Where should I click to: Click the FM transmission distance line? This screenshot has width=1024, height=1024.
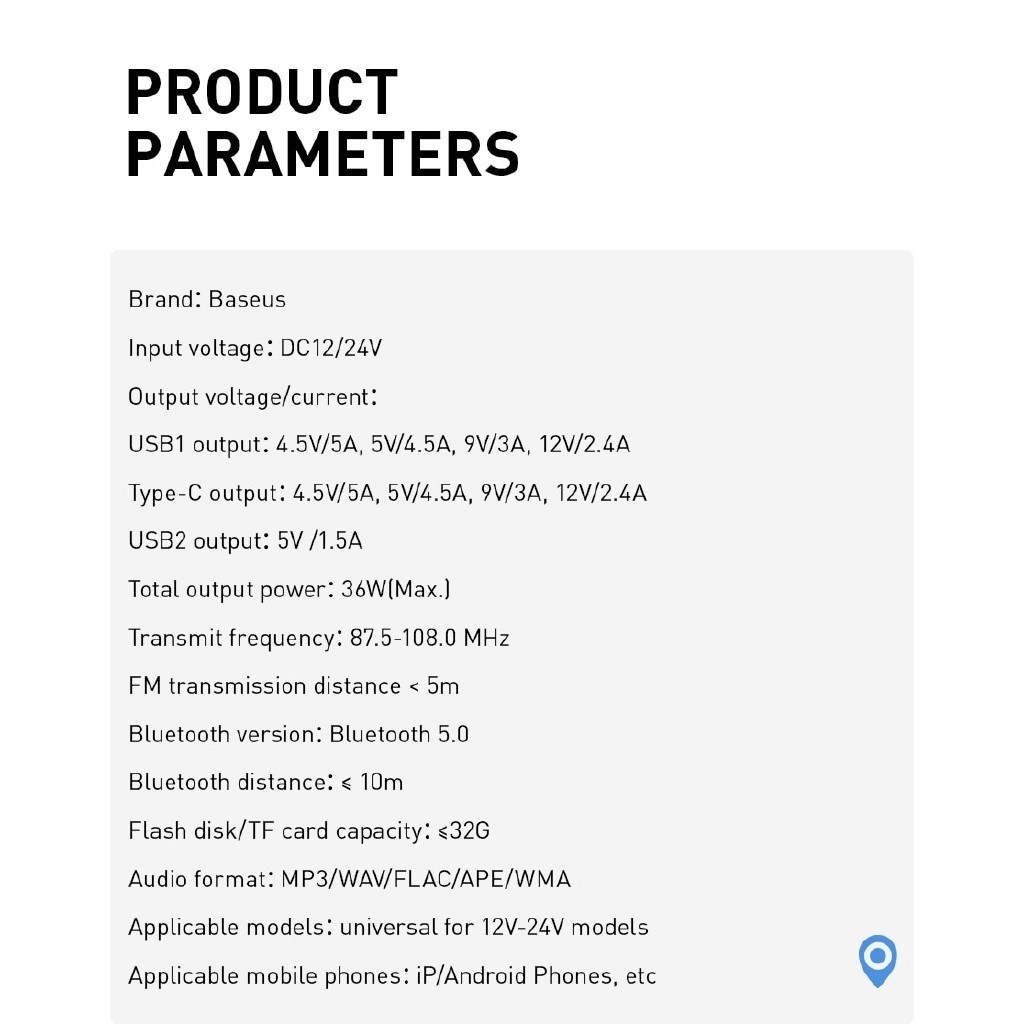pyautogui.click(x=293, y=686)
